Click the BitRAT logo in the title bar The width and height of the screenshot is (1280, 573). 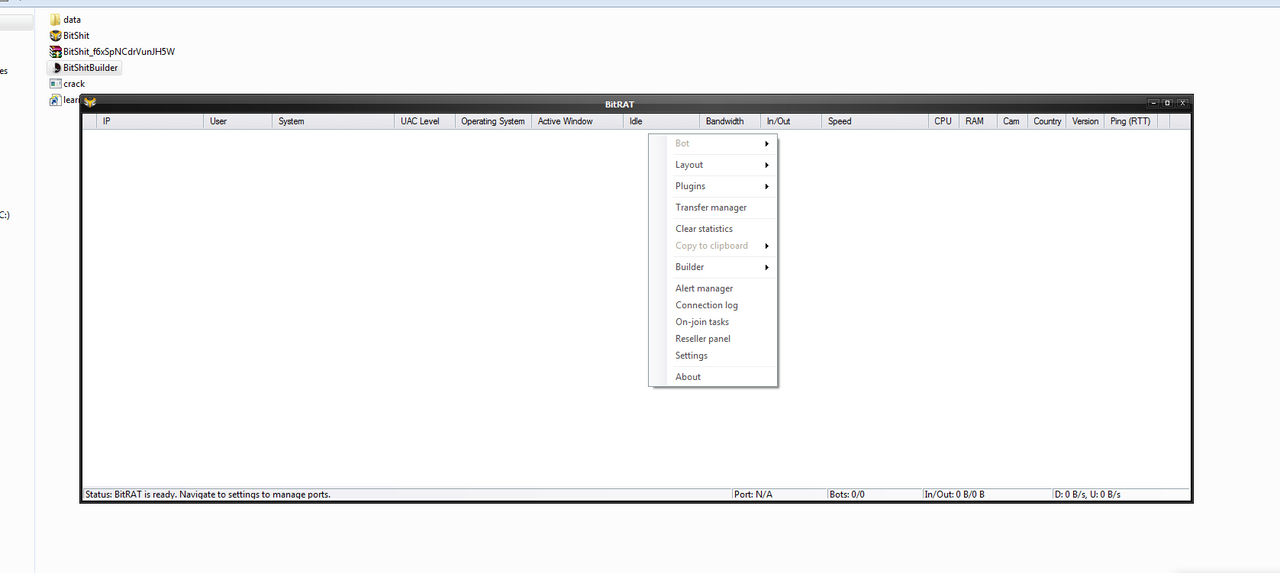pos(90,103)
